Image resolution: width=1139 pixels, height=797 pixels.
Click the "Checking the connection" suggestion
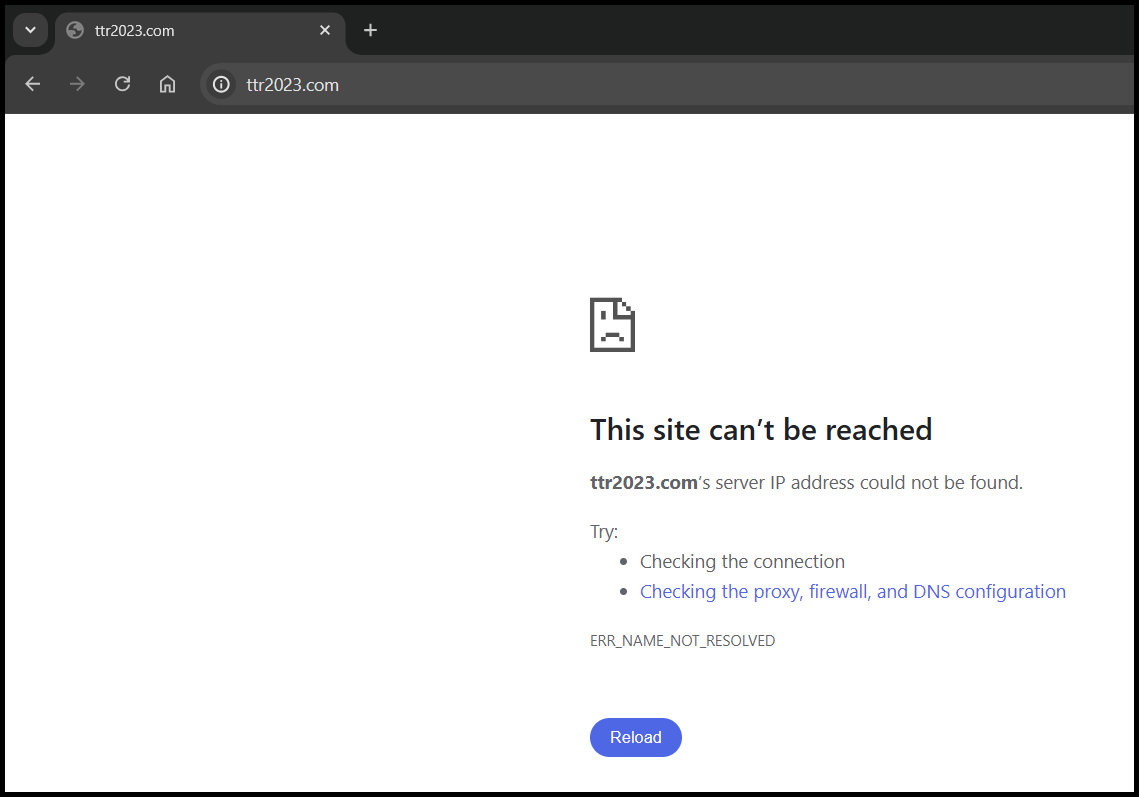[742, 562]
